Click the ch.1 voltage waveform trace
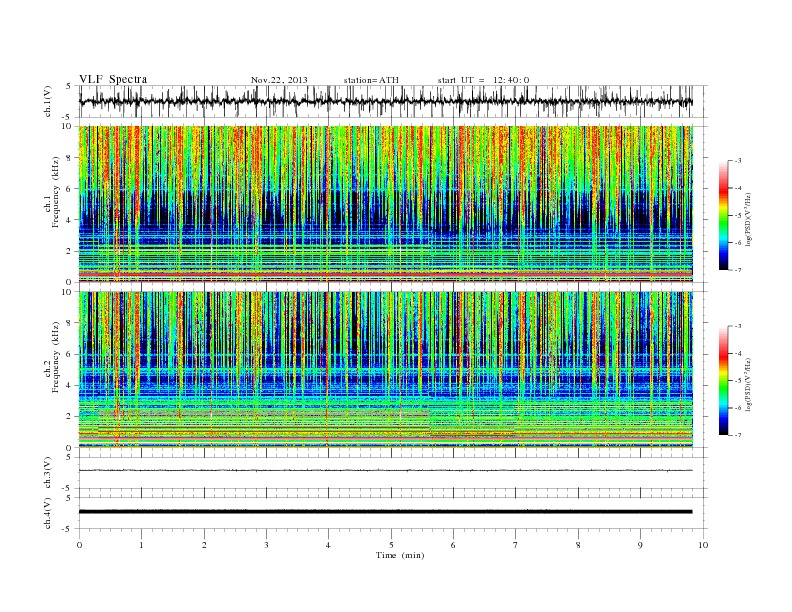This screenshot has height=612, width=792. pos(386,101)
